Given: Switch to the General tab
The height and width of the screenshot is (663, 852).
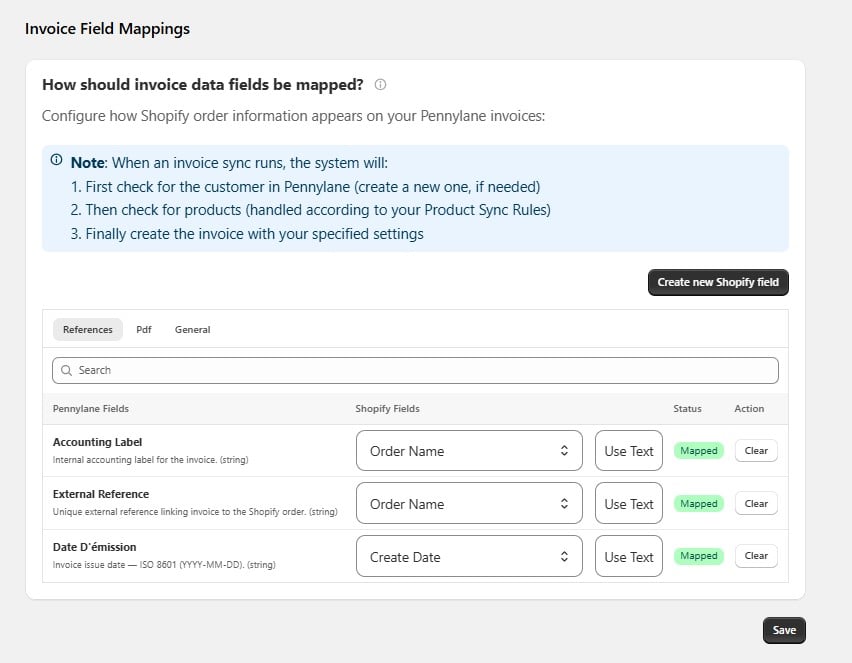Looking at the screenshot, I should pos(192,330).
